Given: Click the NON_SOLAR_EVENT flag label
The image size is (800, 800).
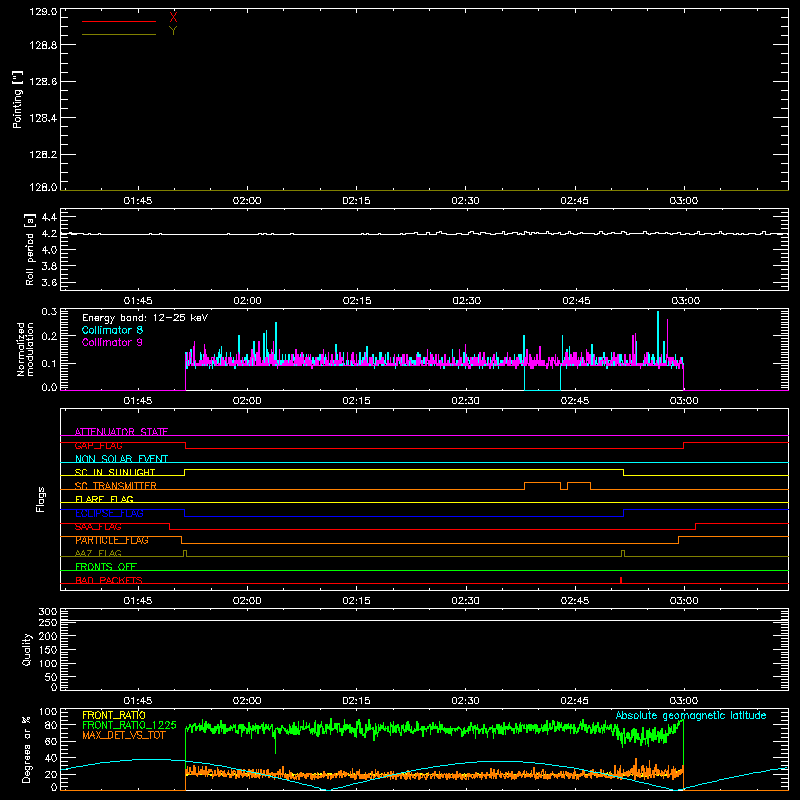Looking at the screenshot, I should [x=121, y=459].
